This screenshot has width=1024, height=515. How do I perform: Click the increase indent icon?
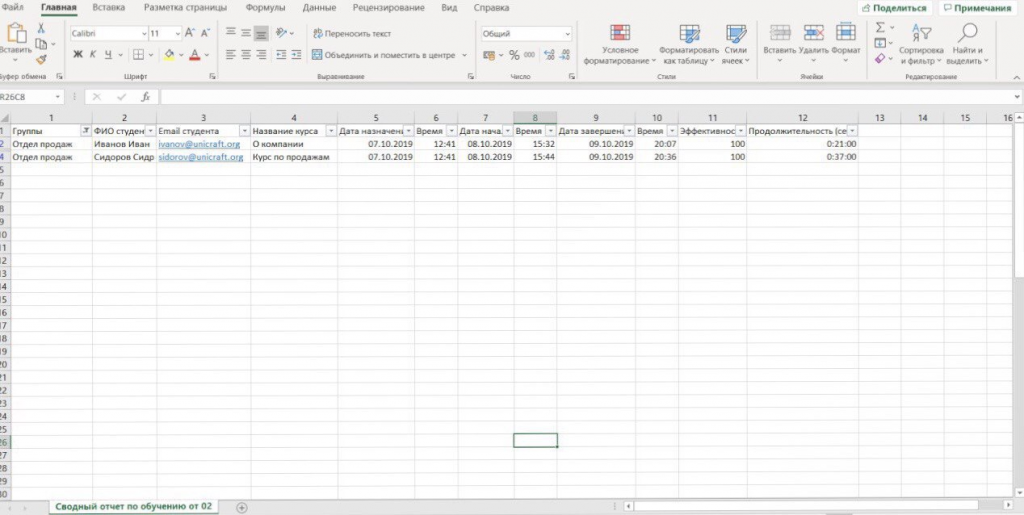pos(296,55)
